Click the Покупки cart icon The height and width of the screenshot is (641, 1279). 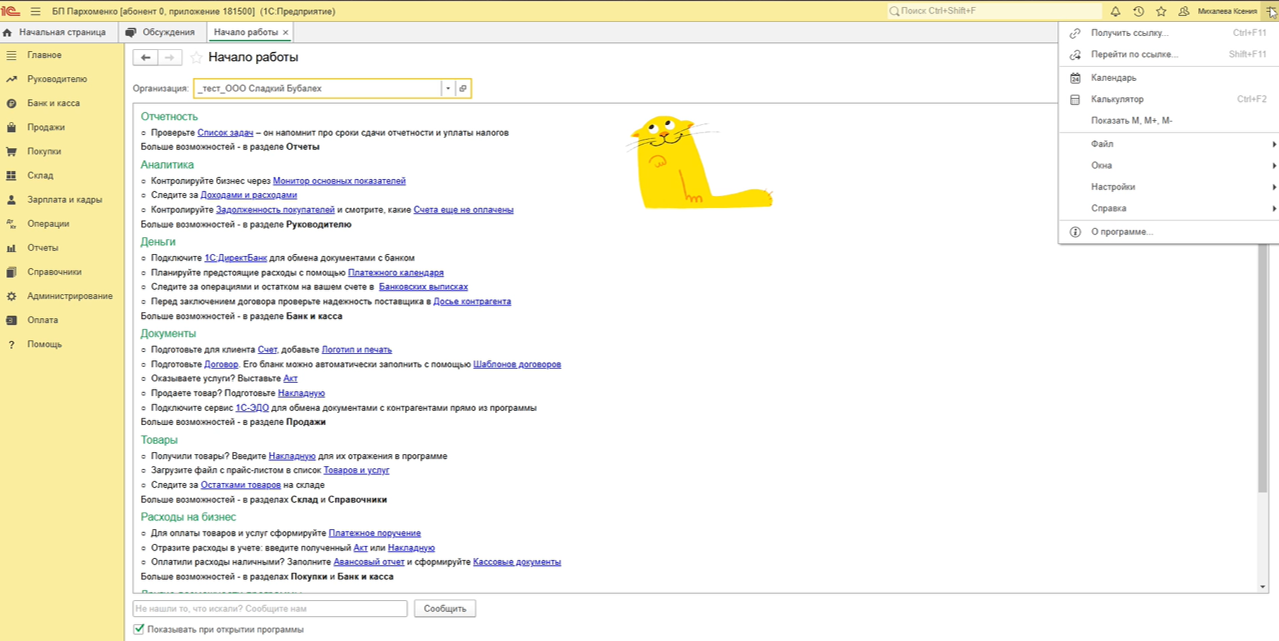point(11,151)
